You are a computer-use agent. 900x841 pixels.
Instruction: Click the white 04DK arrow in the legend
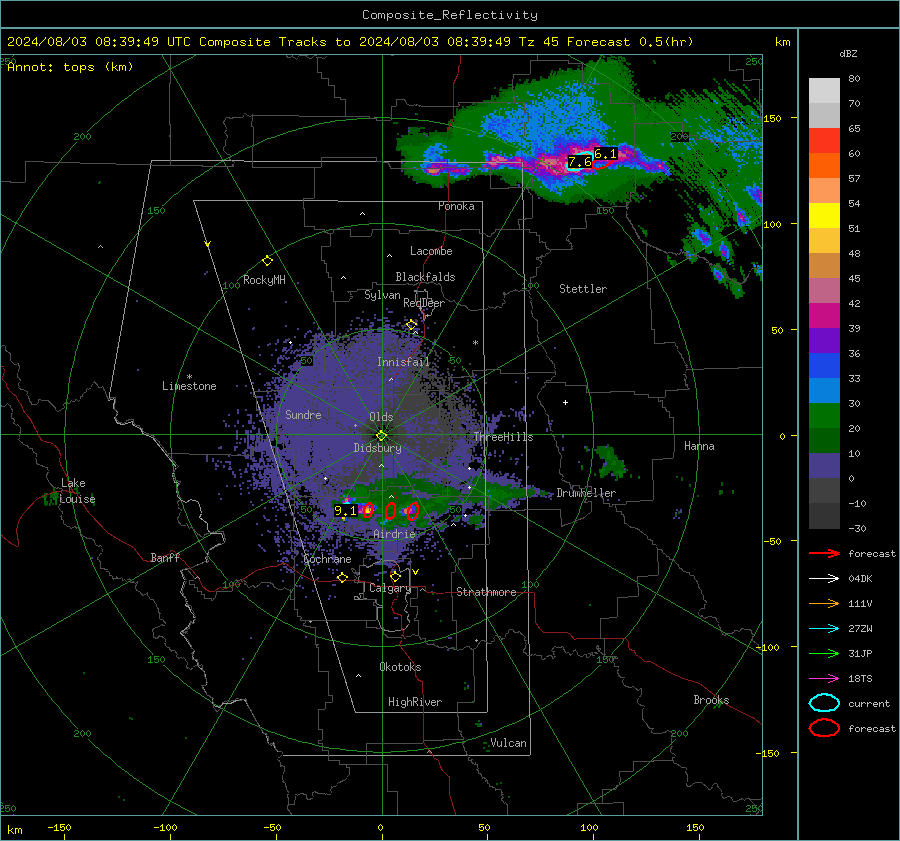824,579
